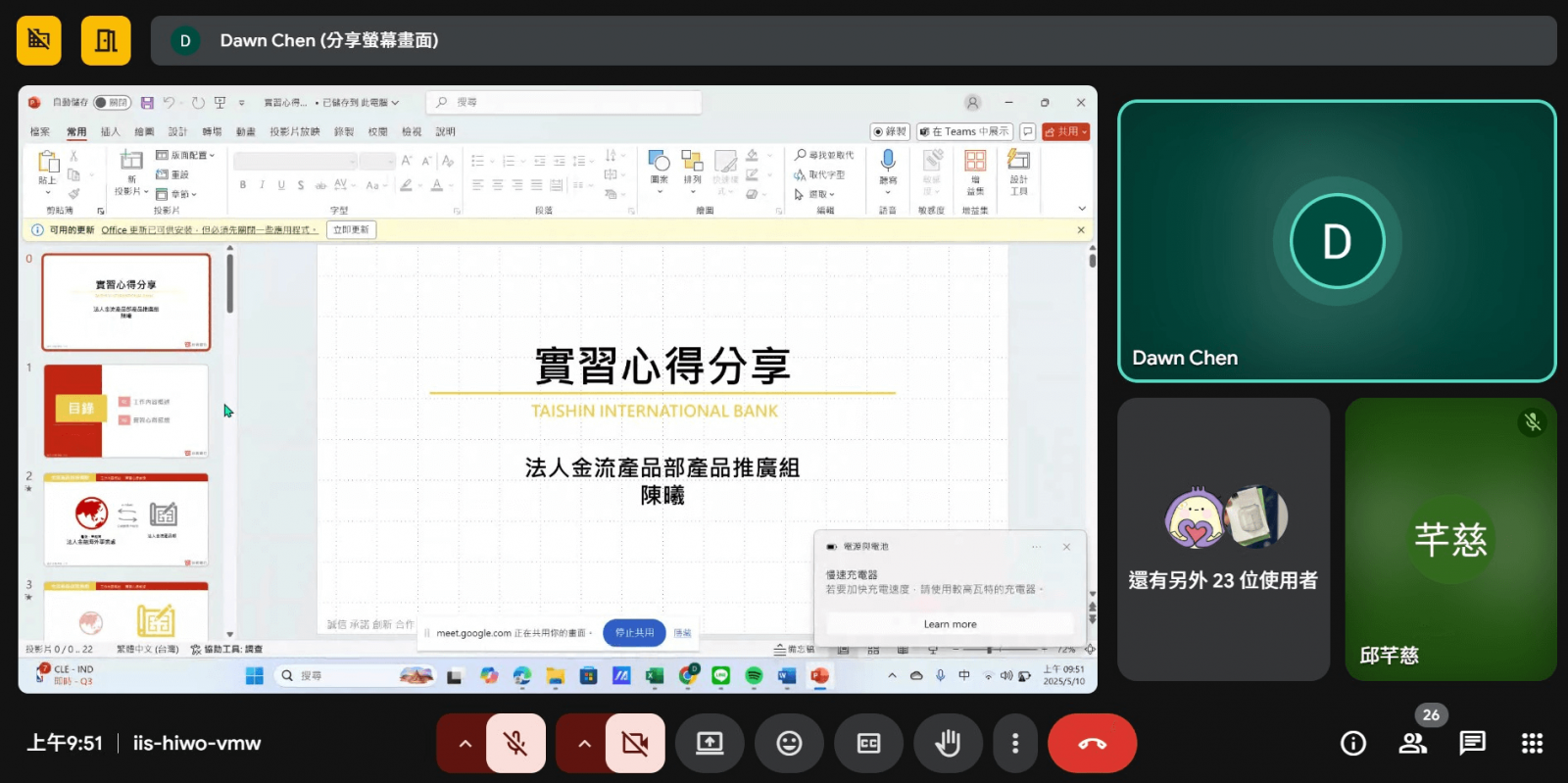Screen dimensions: 1568x783
Task: Open the 檢視 ribbon tab
Action: click(412, 131)
